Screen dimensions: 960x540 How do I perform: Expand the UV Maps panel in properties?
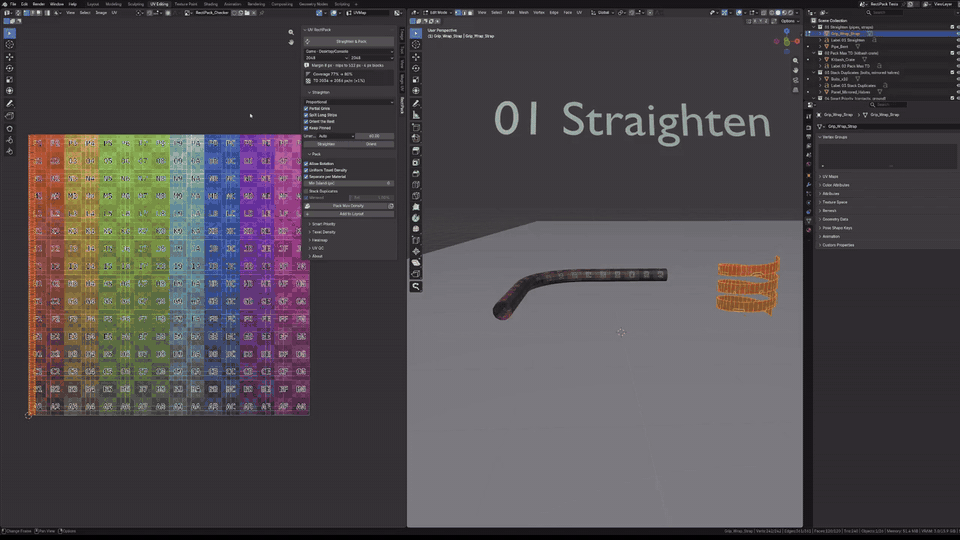coord(829,176)
